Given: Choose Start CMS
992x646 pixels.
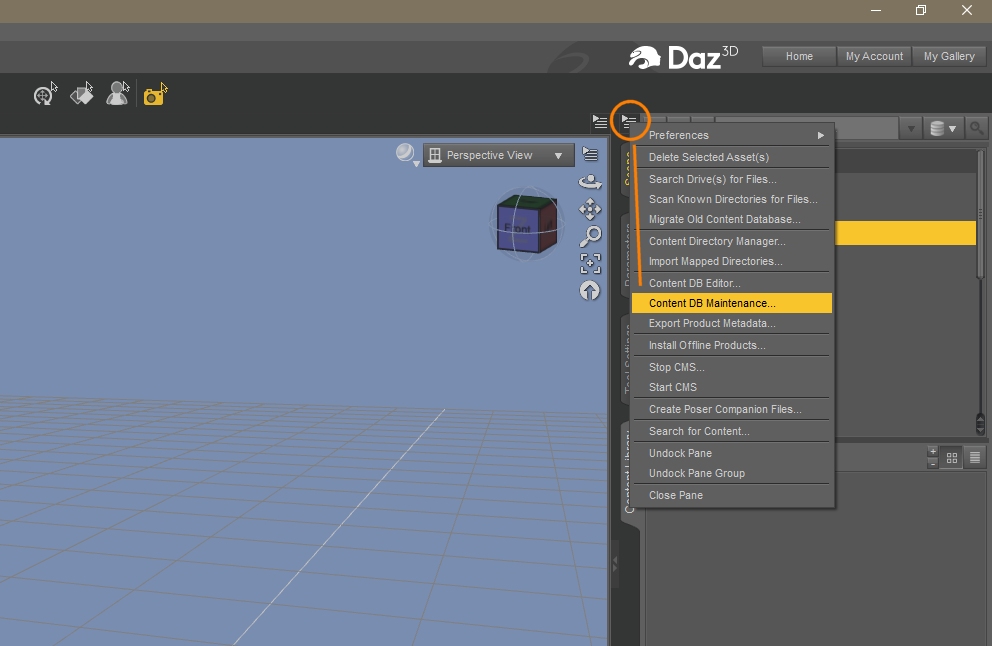Looking at the screenshot, I should click(x=731, y=387).
